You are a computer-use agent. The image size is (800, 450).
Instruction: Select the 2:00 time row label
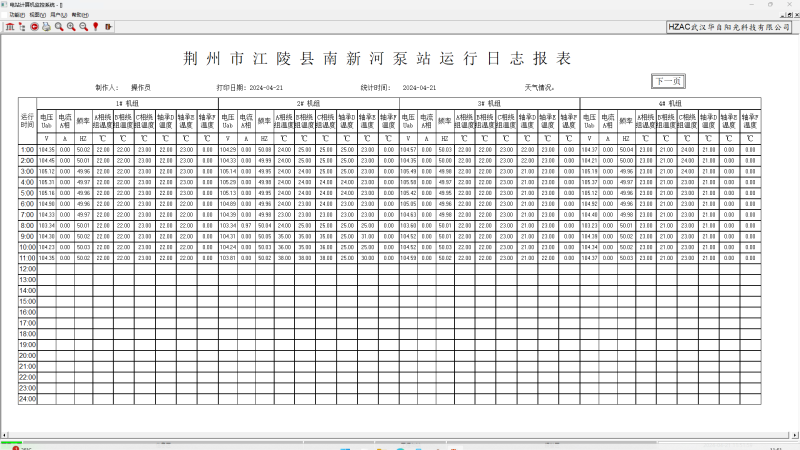point(28,161)
